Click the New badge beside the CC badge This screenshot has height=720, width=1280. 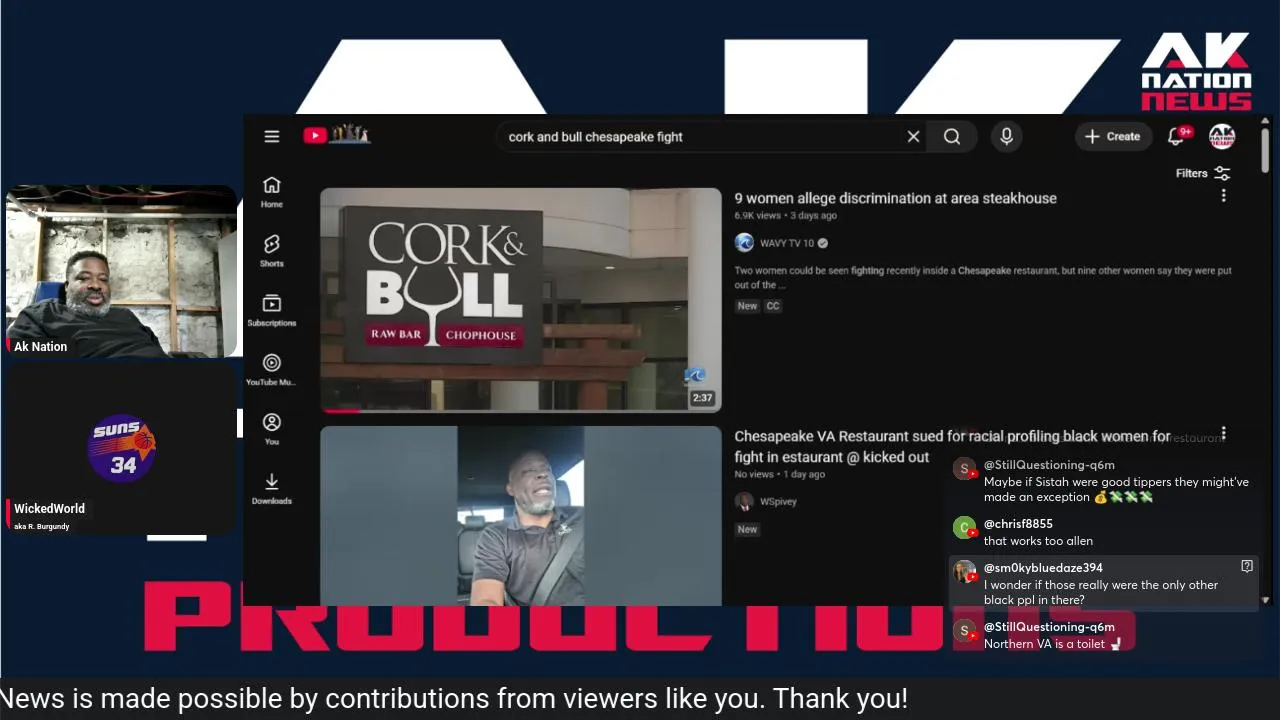click(x=747, y=306)
